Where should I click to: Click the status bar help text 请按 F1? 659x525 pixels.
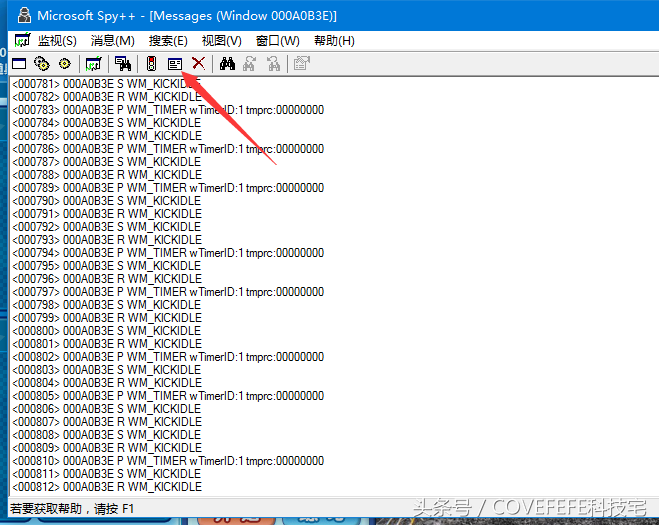(x=114, y=509)
